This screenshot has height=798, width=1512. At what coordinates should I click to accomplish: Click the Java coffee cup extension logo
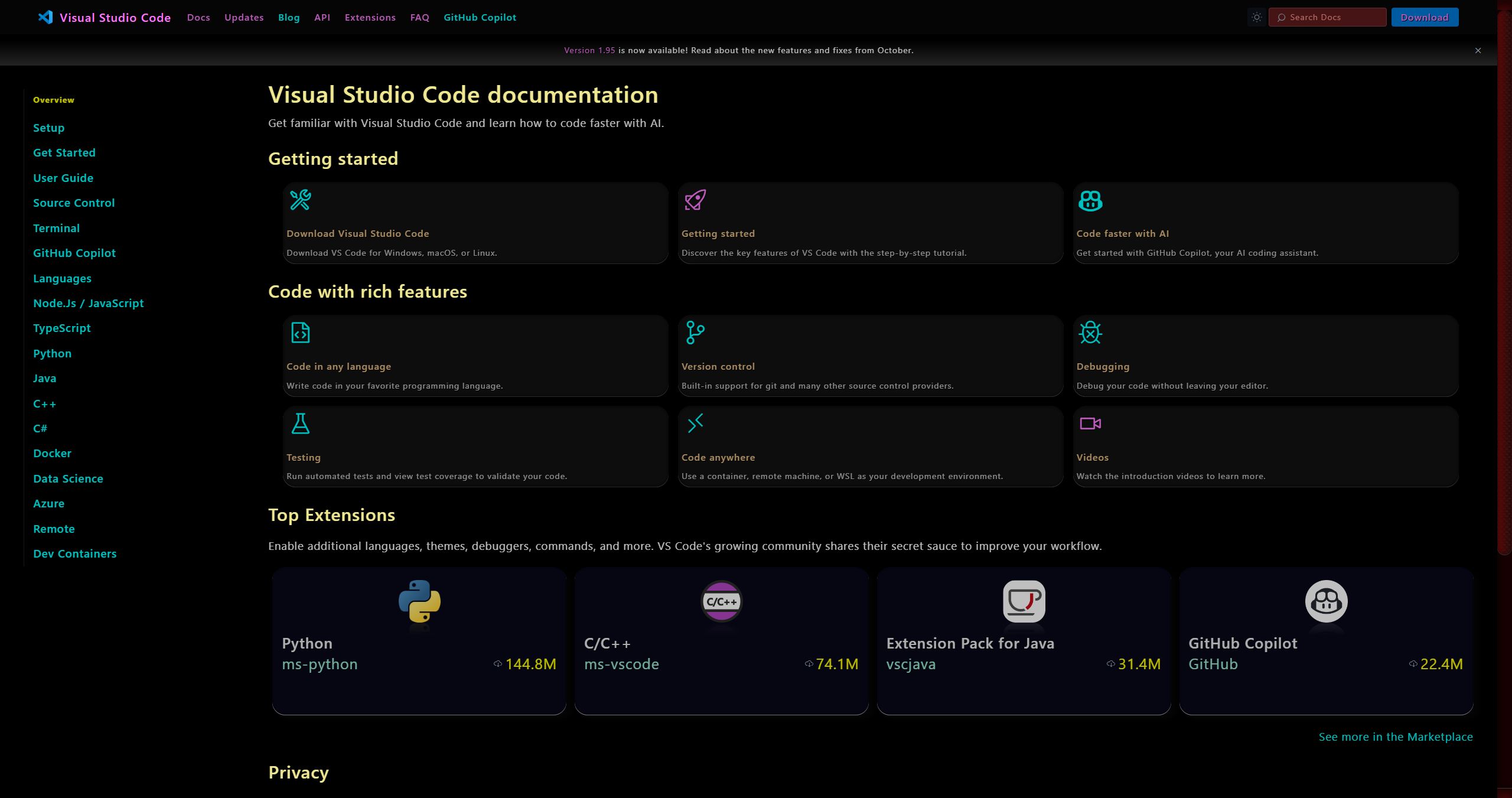coord(1024,601)
